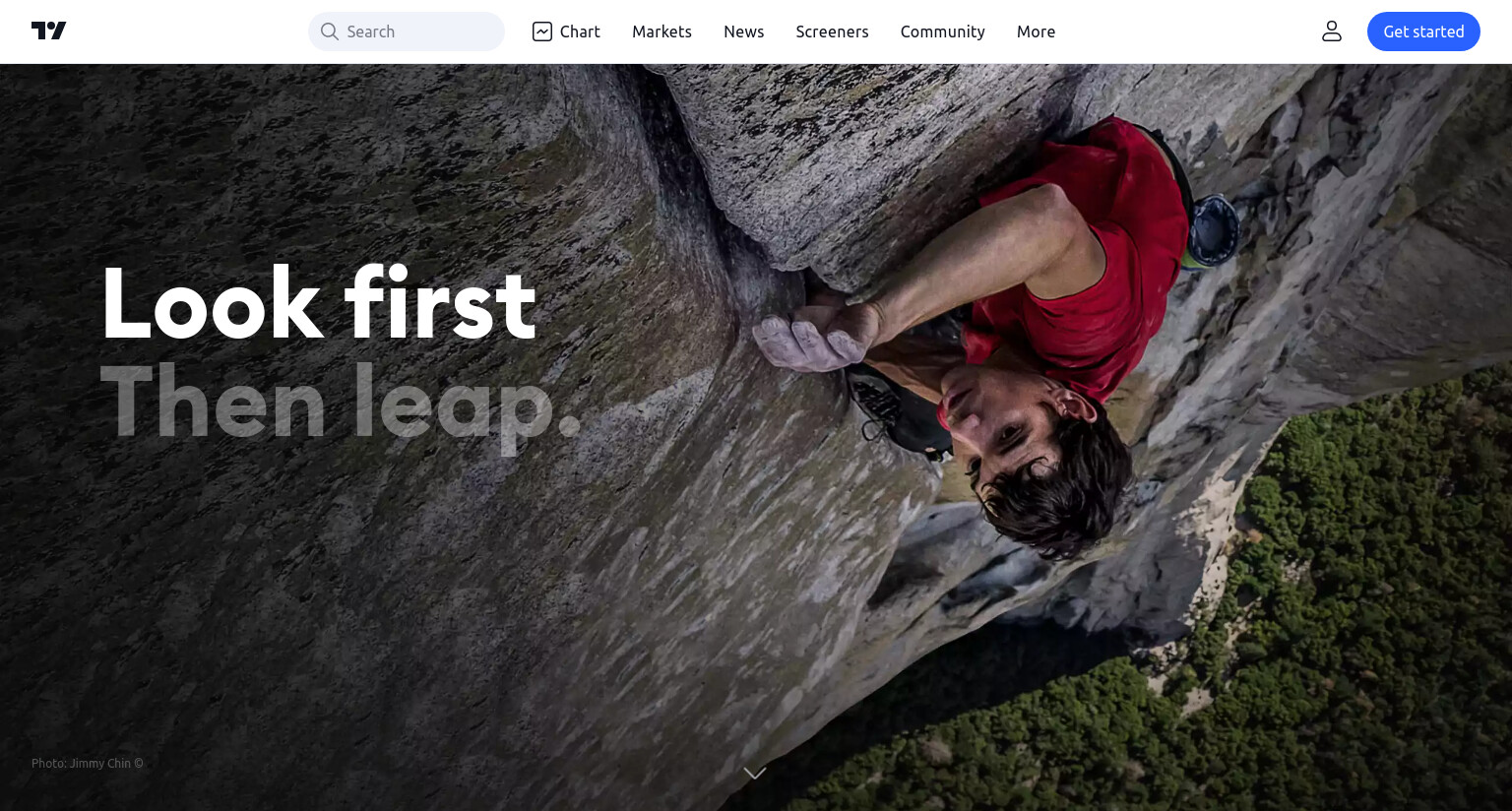1512x811 pixels.
Task: Click the chart icon beside Chart
Action: [542, 31]
